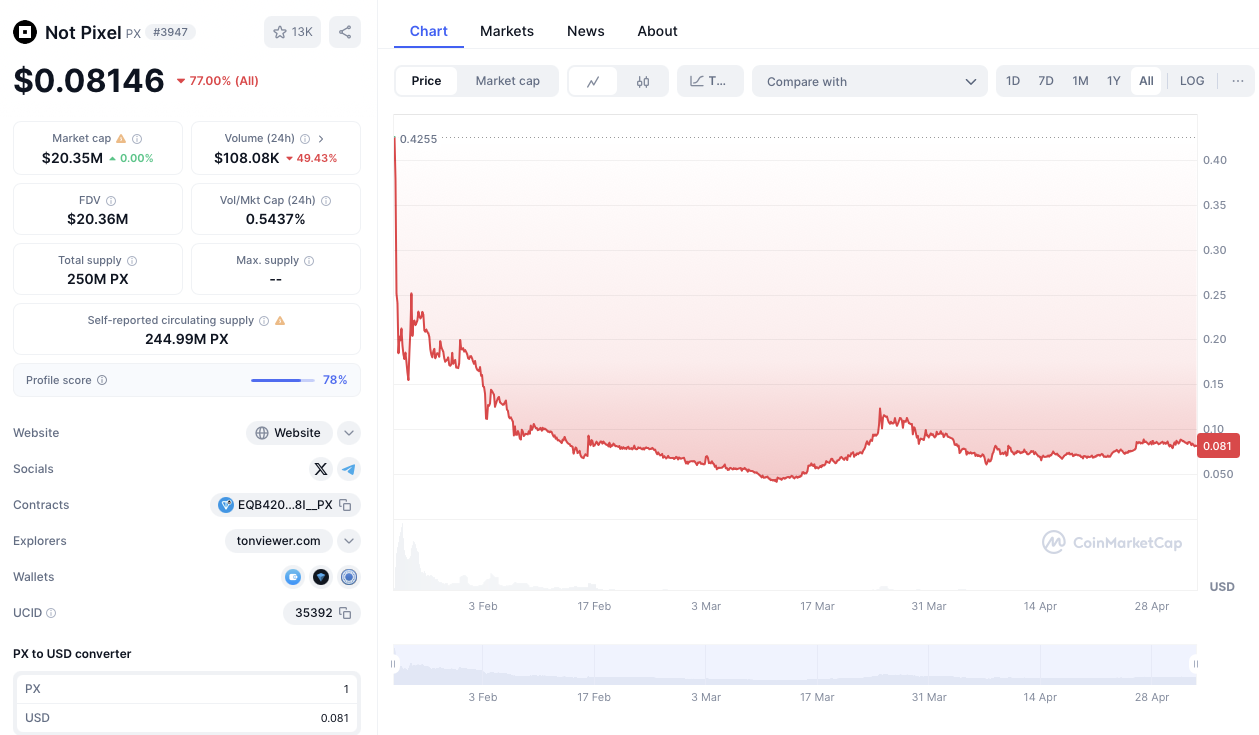Show Volume (24h) info icon
The height and width of the screenshot is (735, 1259).
305,139
